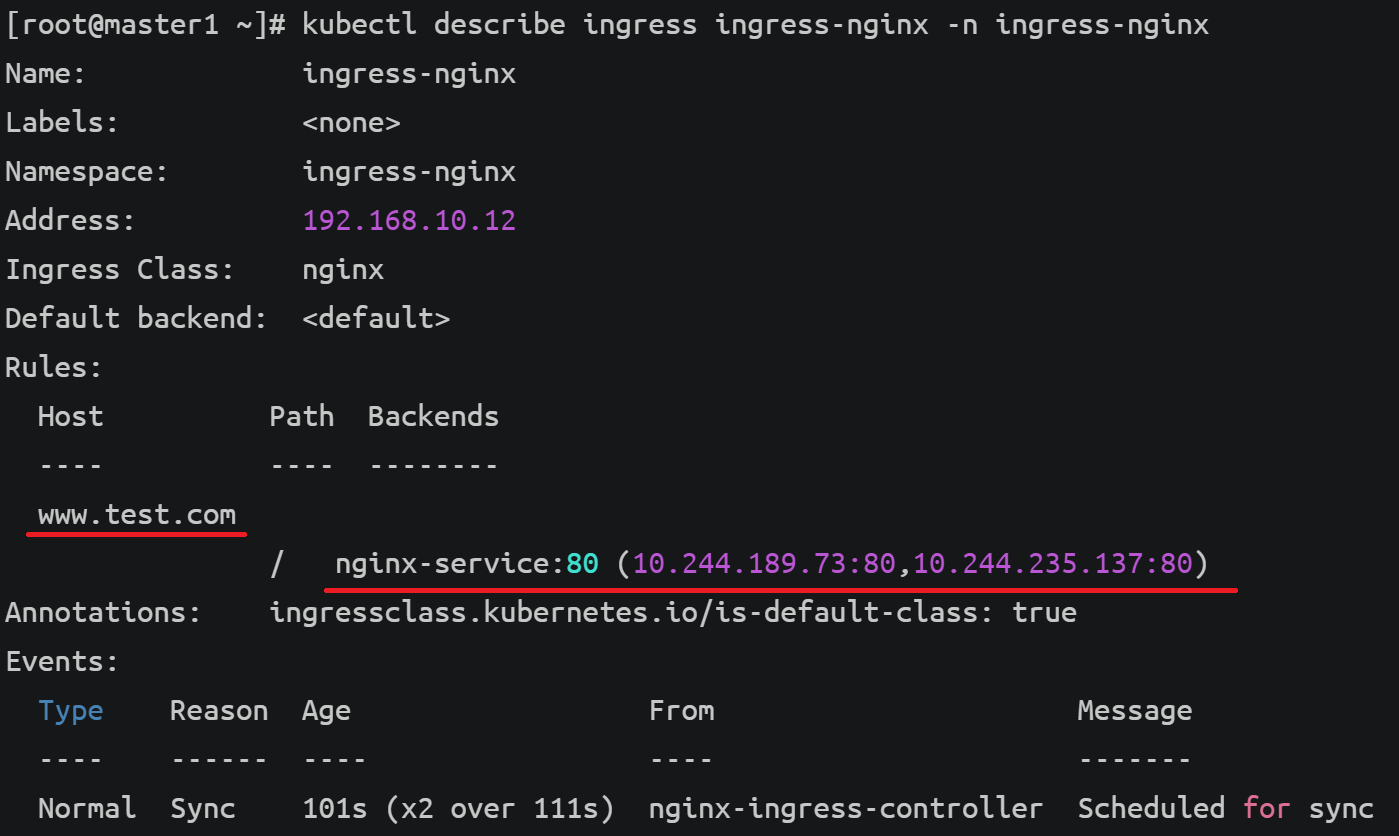Select the ingressclass.kubernetes.io/is-default-class annotation
Image resolution: width=1399 pixels, height=836 pixels.
coord(670,612)
